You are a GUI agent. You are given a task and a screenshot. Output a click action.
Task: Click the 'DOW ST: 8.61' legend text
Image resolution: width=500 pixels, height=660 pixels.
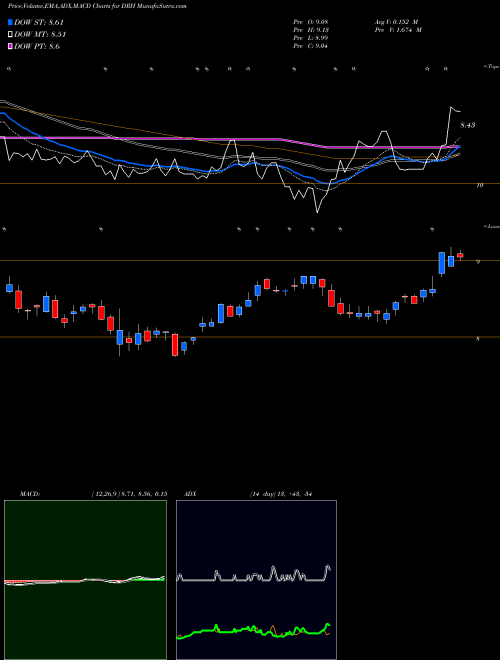(39, 22)
